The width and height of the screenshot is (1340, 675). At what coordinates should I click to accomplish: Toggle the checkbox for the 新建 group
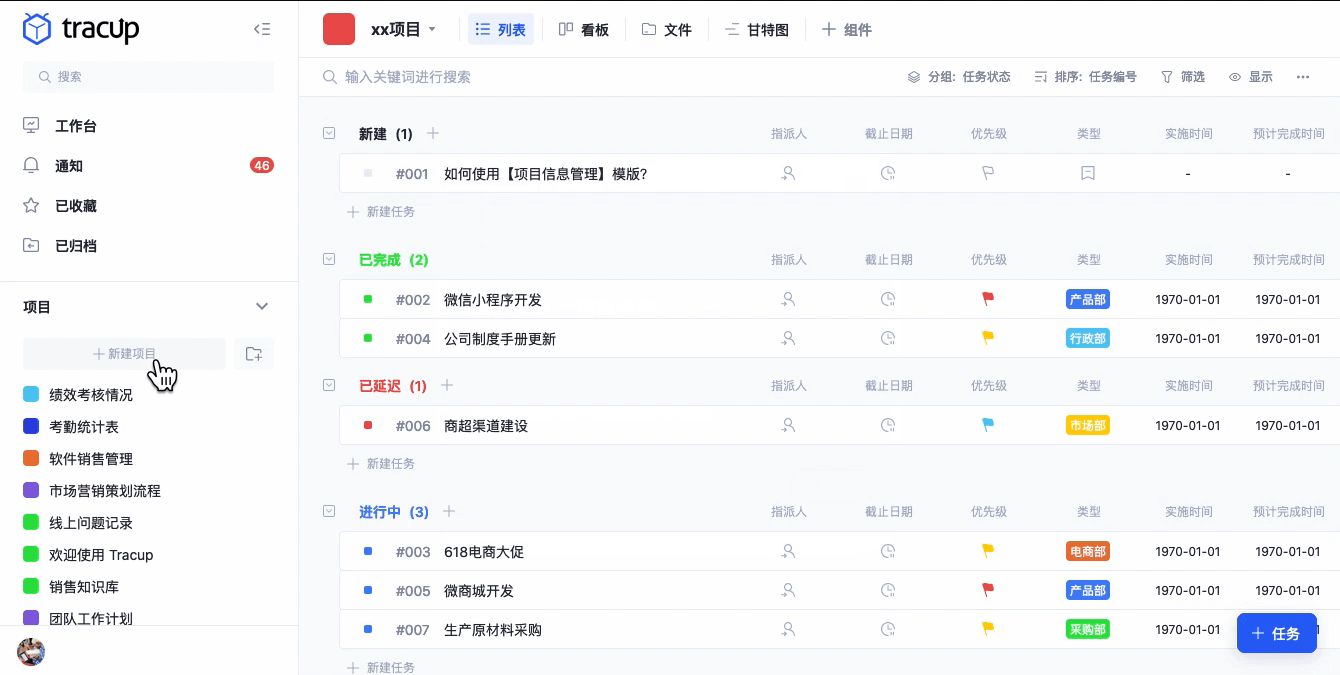pos(329,133)
